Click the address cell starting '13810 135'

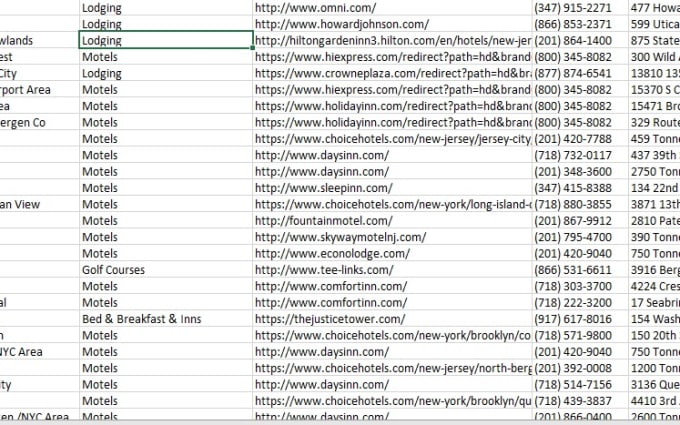pos(654,73)
